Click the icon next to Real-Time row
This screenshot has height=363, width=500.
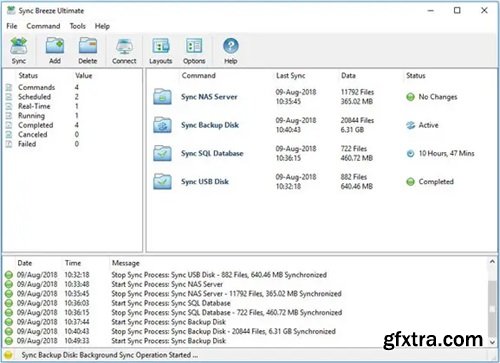point(9,106)
